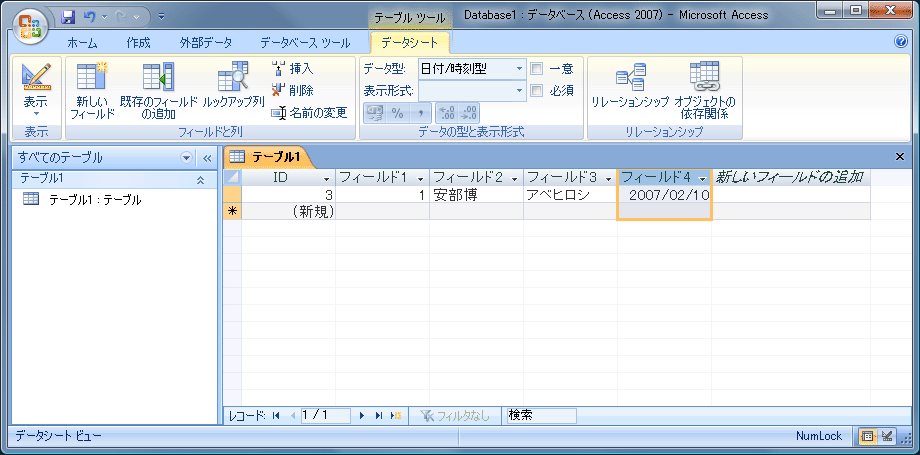Close the テーブル1 document with X
Image resolution: width=920 pixels, height=455 pixels.
pyautogui.click(x=900, y=156)
